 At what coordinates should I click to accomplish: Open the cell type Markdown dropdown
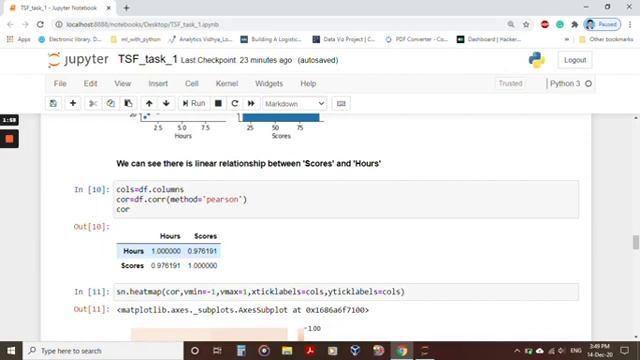[x=294, y=104]
